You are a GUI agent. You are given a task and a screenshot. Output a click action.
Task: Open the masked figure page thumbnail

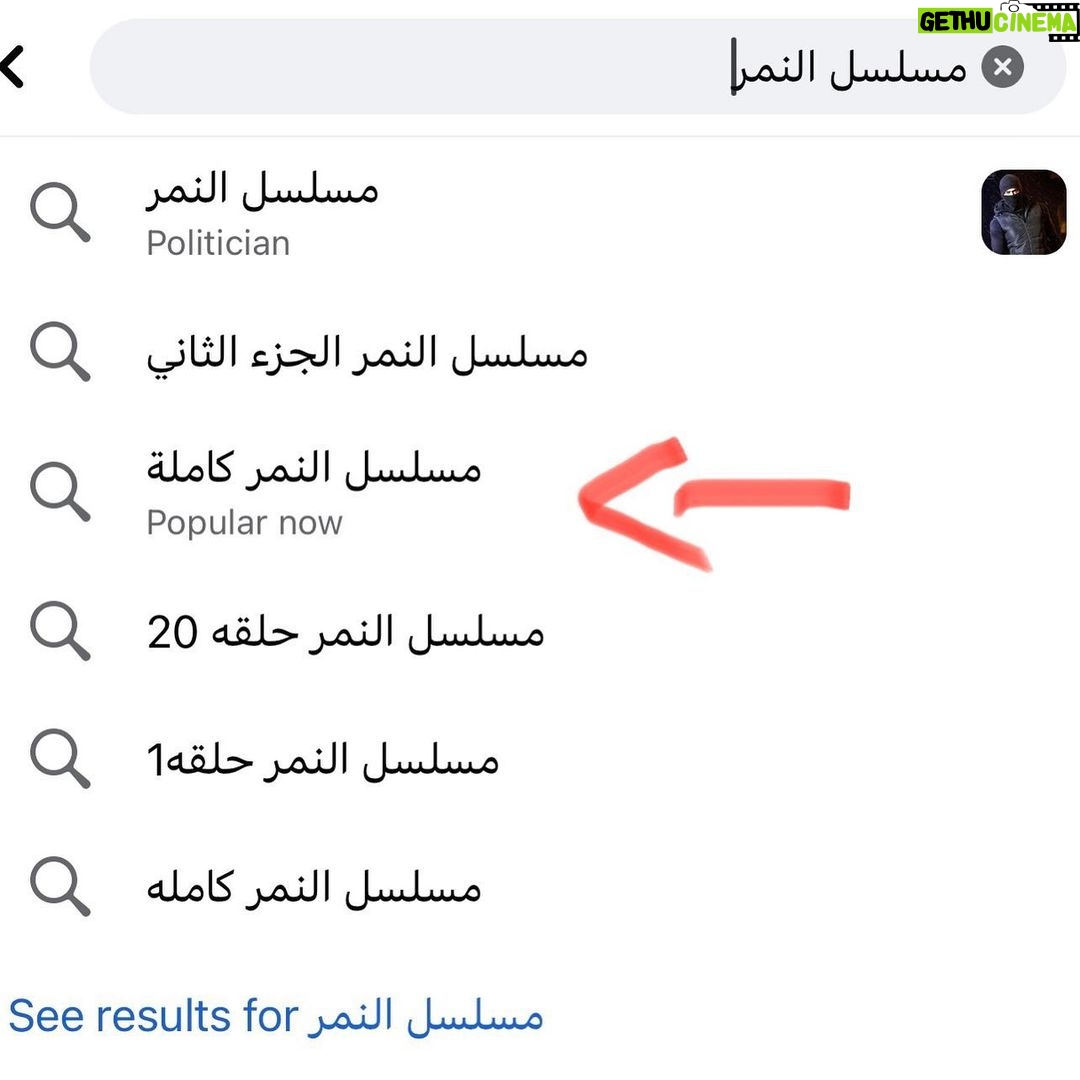click(x=1024, y=212)
